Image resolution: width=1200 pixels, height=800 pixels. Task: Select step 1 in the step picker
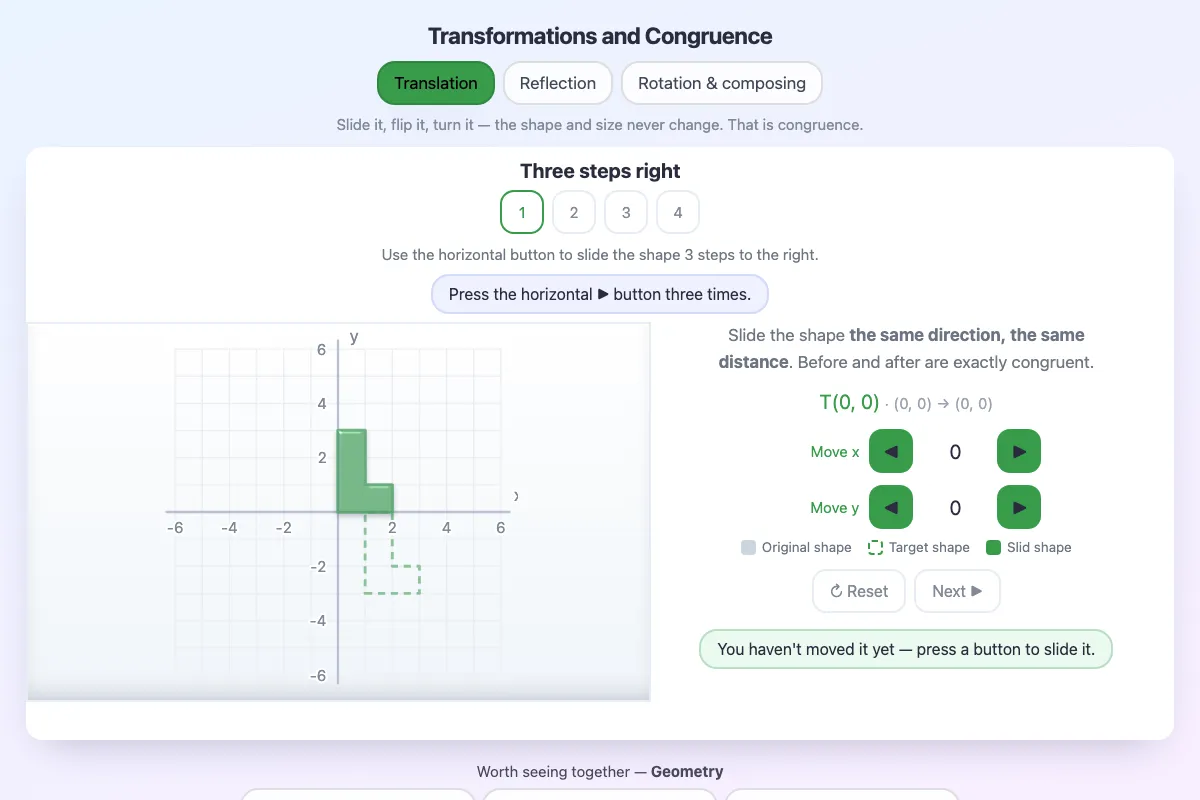[522, 212]
